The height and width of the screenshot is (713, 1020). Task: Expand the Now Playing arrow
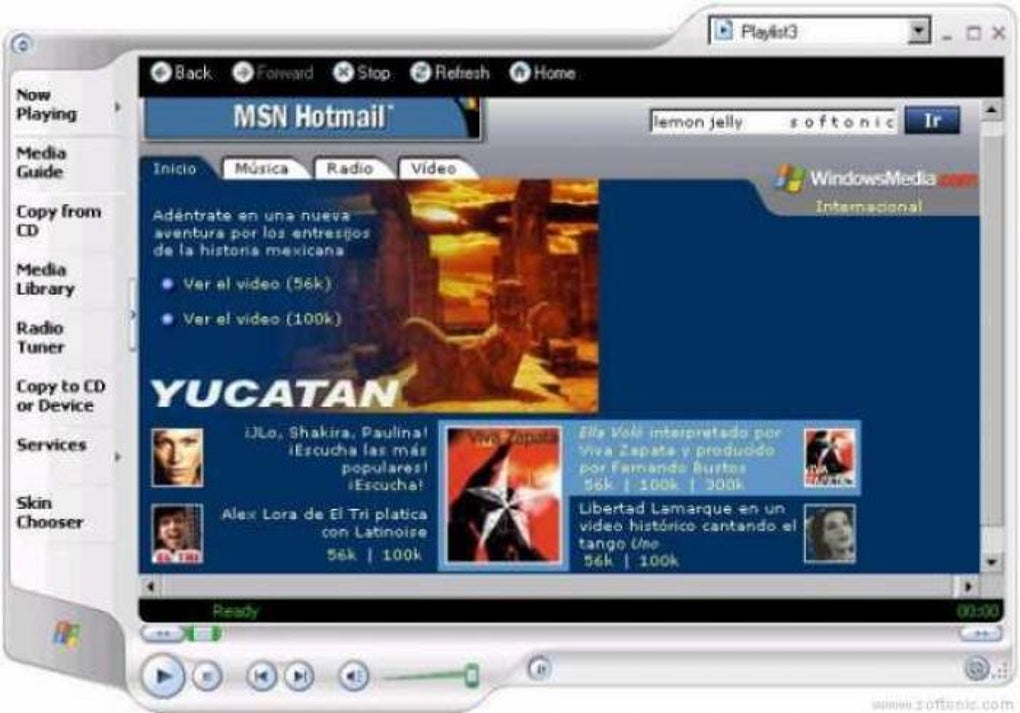pyautogui.click(x=118, y=106)
